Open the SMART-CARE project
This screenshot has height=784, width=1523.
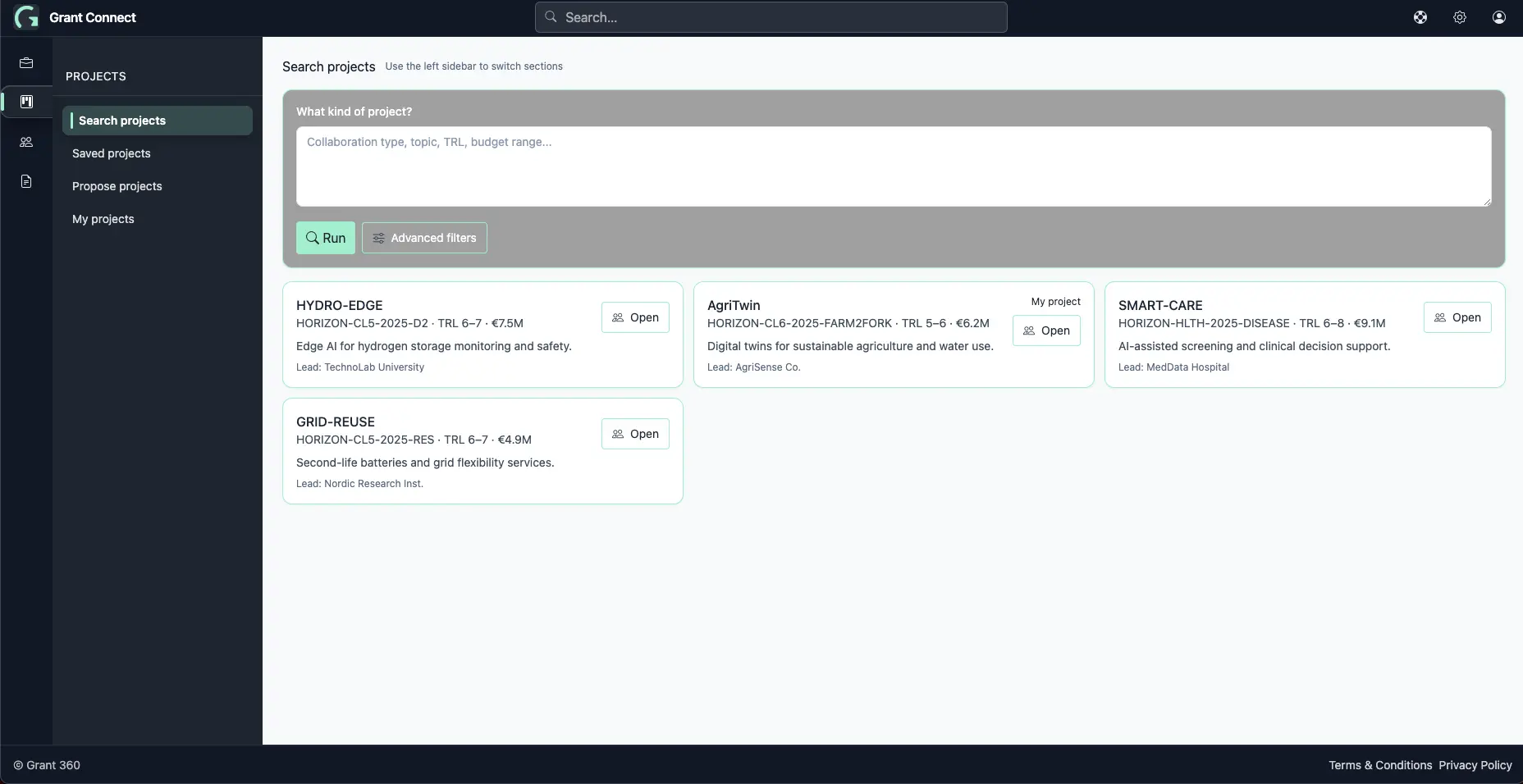pyautogui.click(x=1457, y=317)
